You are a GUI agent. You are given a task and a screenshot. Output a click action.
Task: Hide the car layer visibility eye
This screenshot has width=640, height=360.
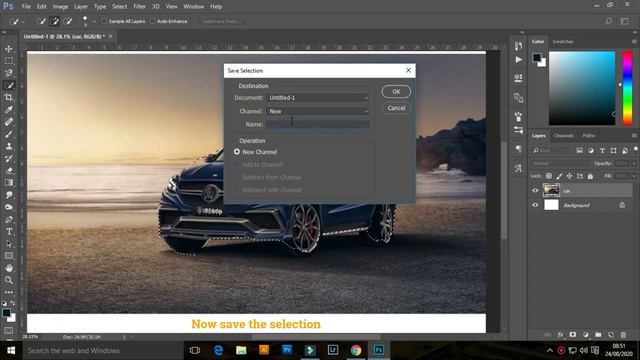point(535,190)
